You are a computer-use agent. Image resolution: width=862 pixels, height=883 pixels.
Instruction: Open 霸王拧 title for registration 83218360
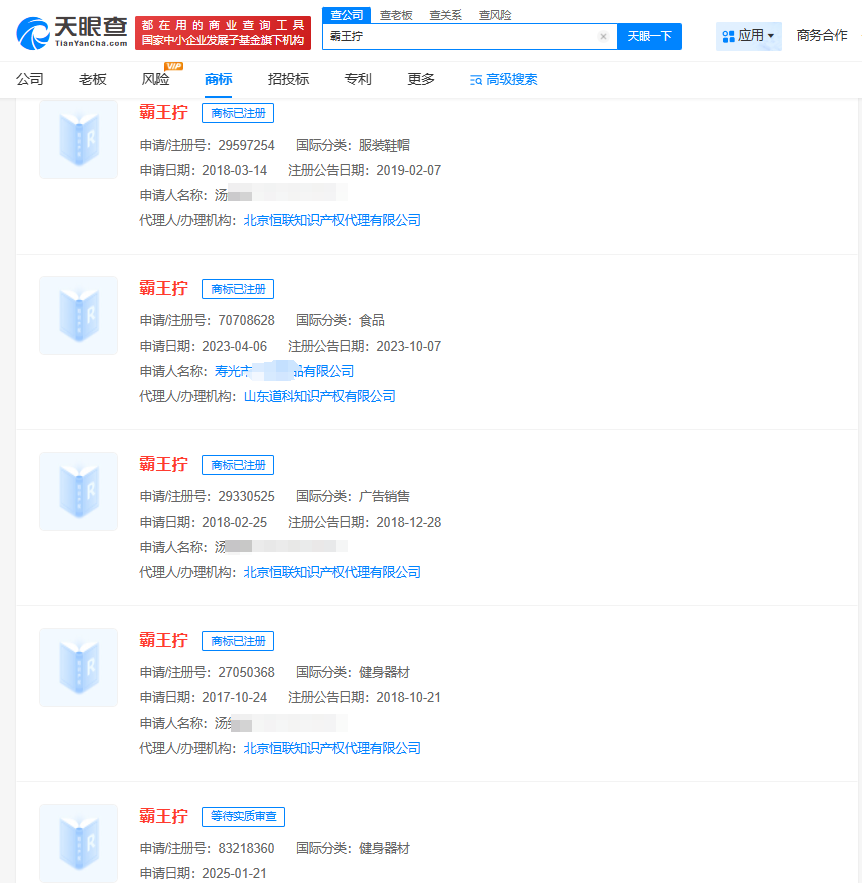click(x=163, y=816)
